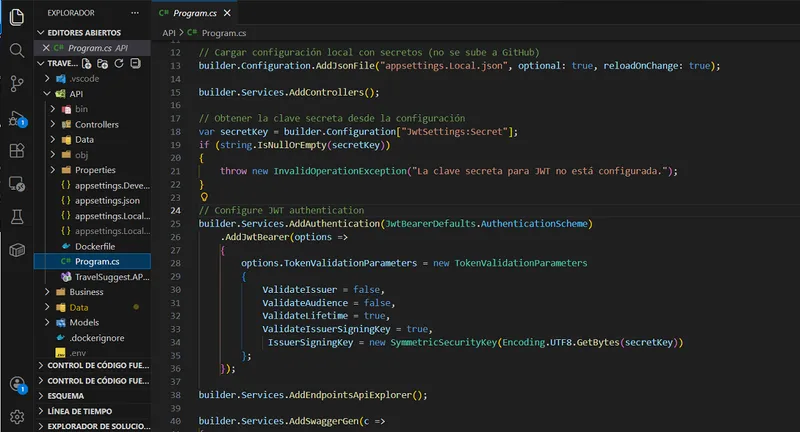Click line number 24 in gutter

pyautogui.click(x=176, y=210)
